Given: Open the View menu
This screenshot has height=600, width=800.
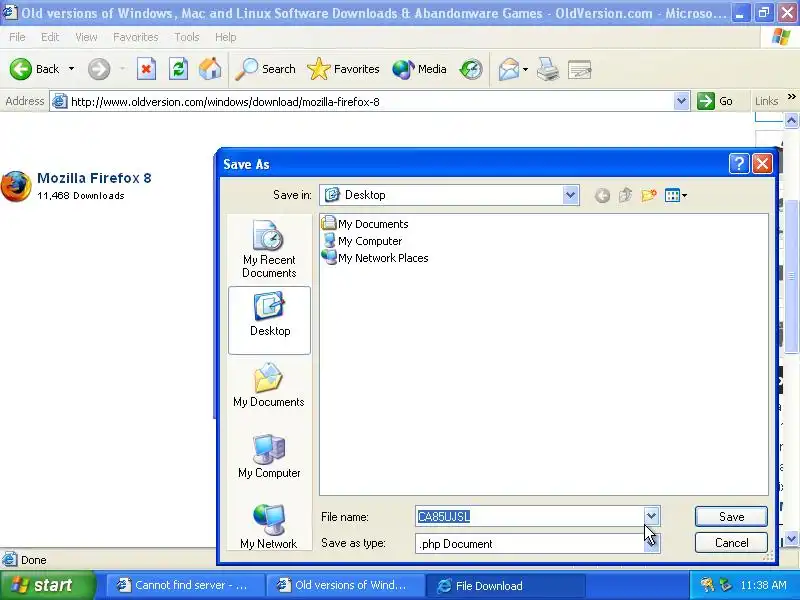Looking at the screenshot, I should click(x=86, y=37).
